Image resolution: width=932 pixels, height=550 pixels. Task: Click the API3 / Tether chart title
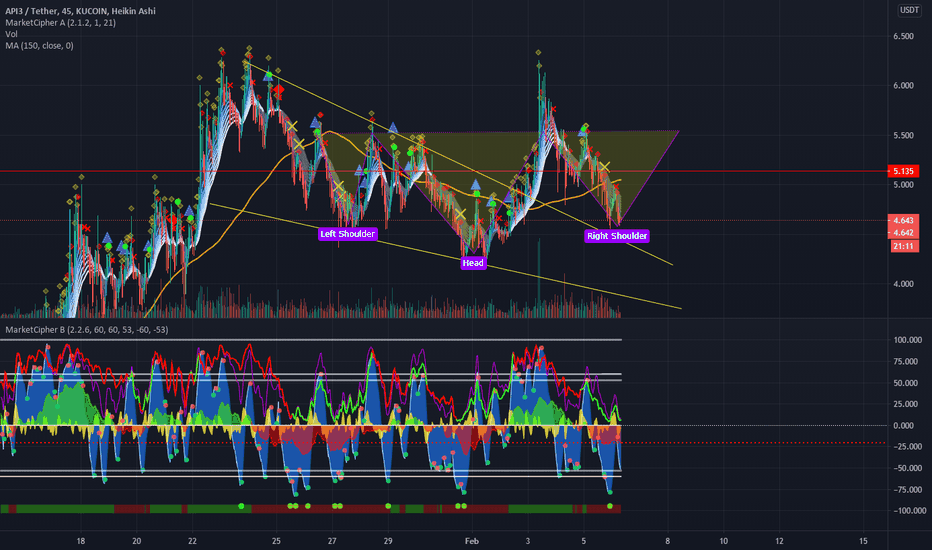(x=80, y=11)
